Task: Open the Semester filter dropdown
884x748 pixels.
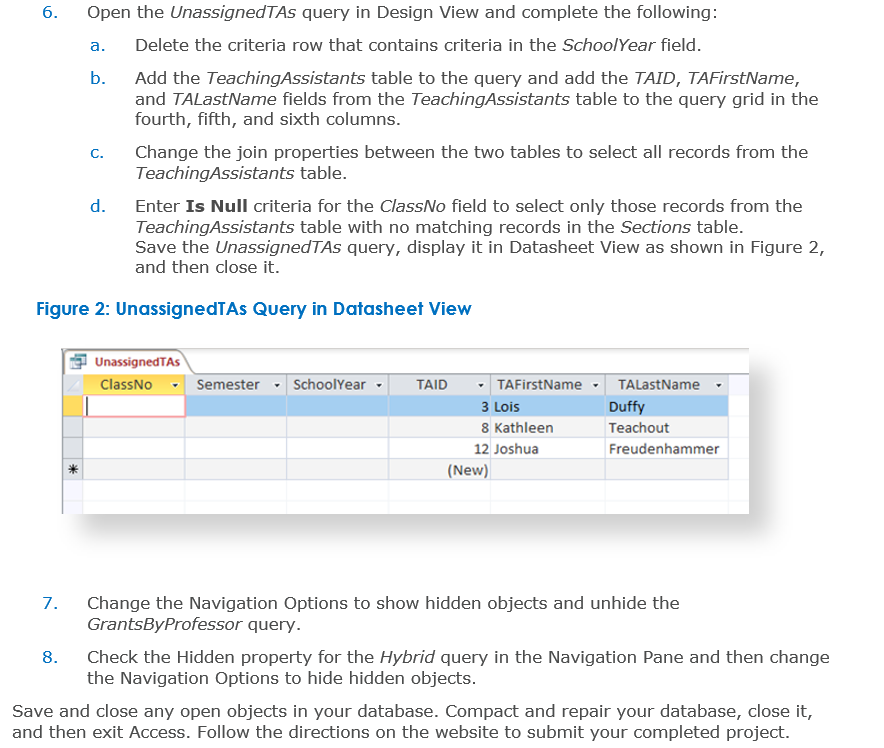Action: pyautogui.click(x=277, y=383)
